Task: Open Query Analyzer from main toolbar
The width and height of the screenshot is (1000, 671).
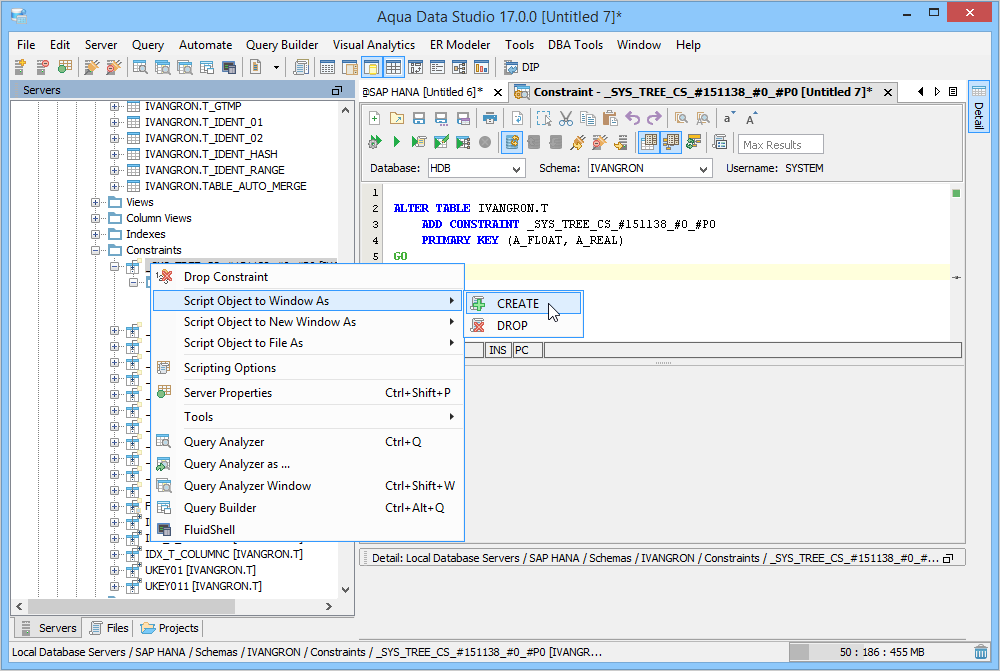Action: (140, 67)
